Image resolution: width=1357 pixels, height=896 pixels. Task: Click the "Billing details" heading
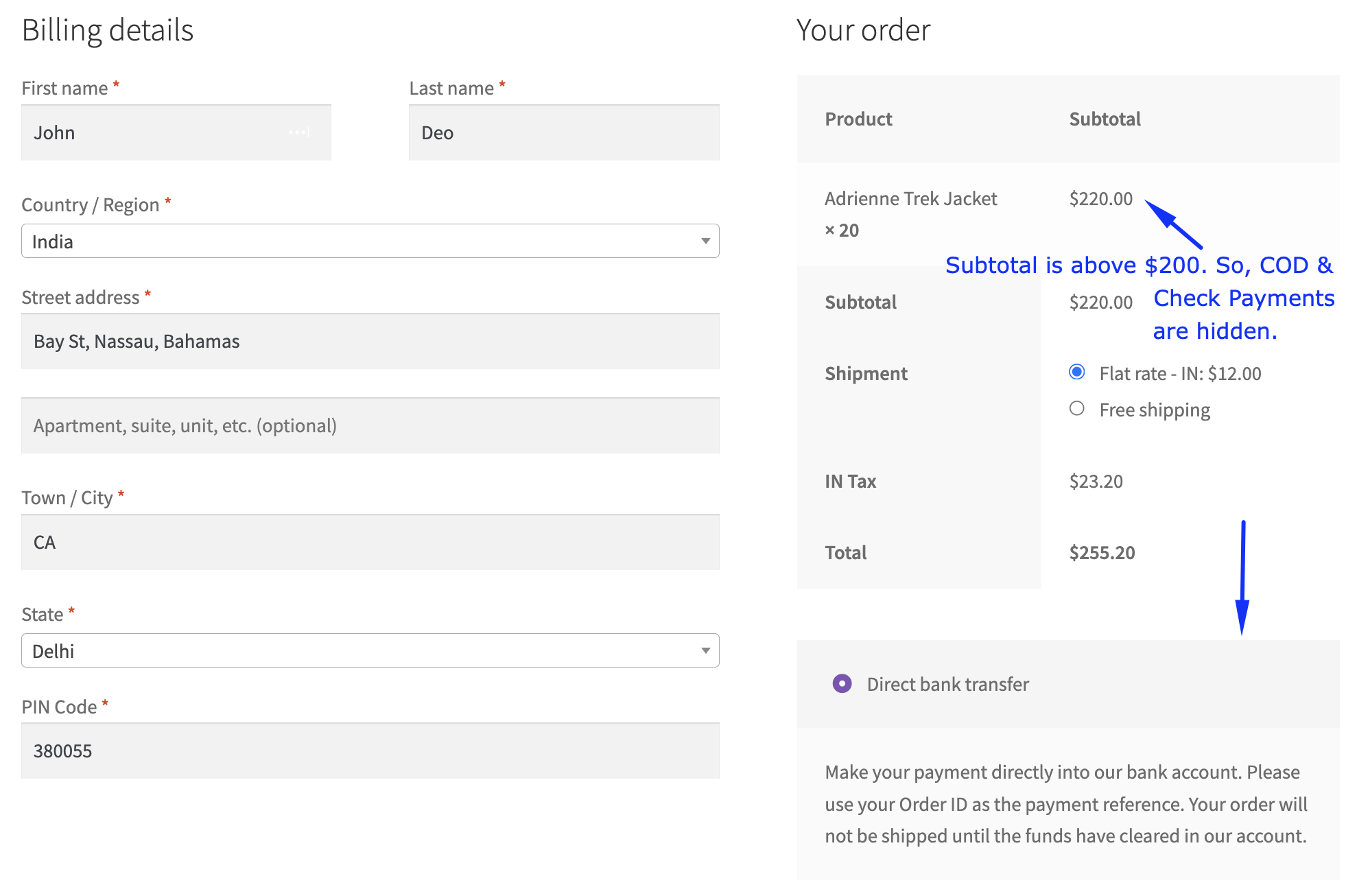[108, 31]
